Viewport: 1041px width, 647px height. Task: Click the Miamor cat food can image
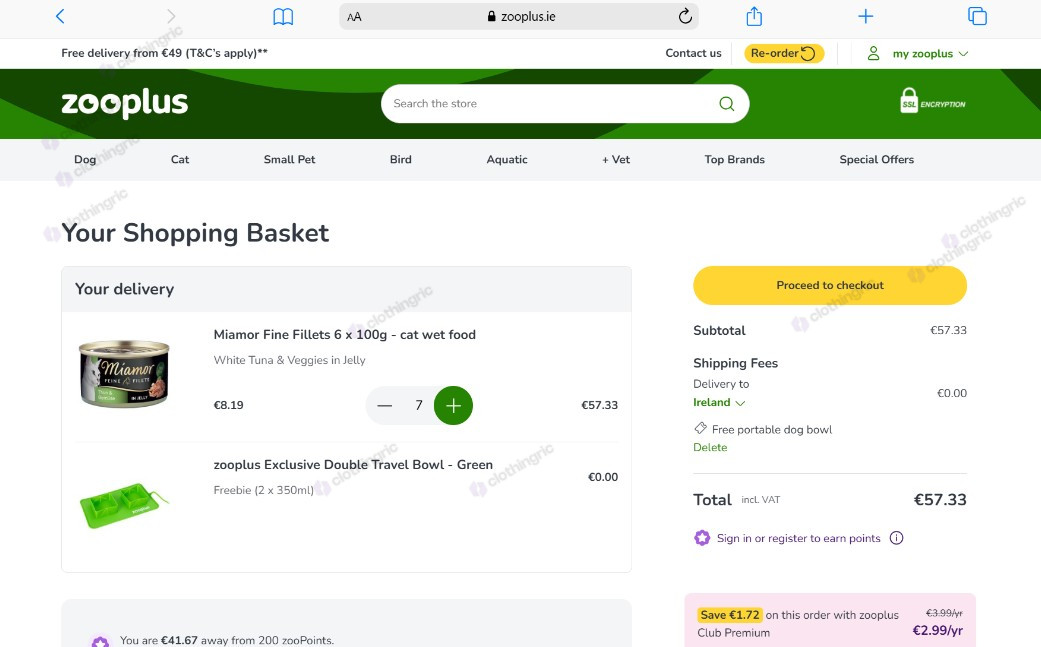click(x=124, y=374)
